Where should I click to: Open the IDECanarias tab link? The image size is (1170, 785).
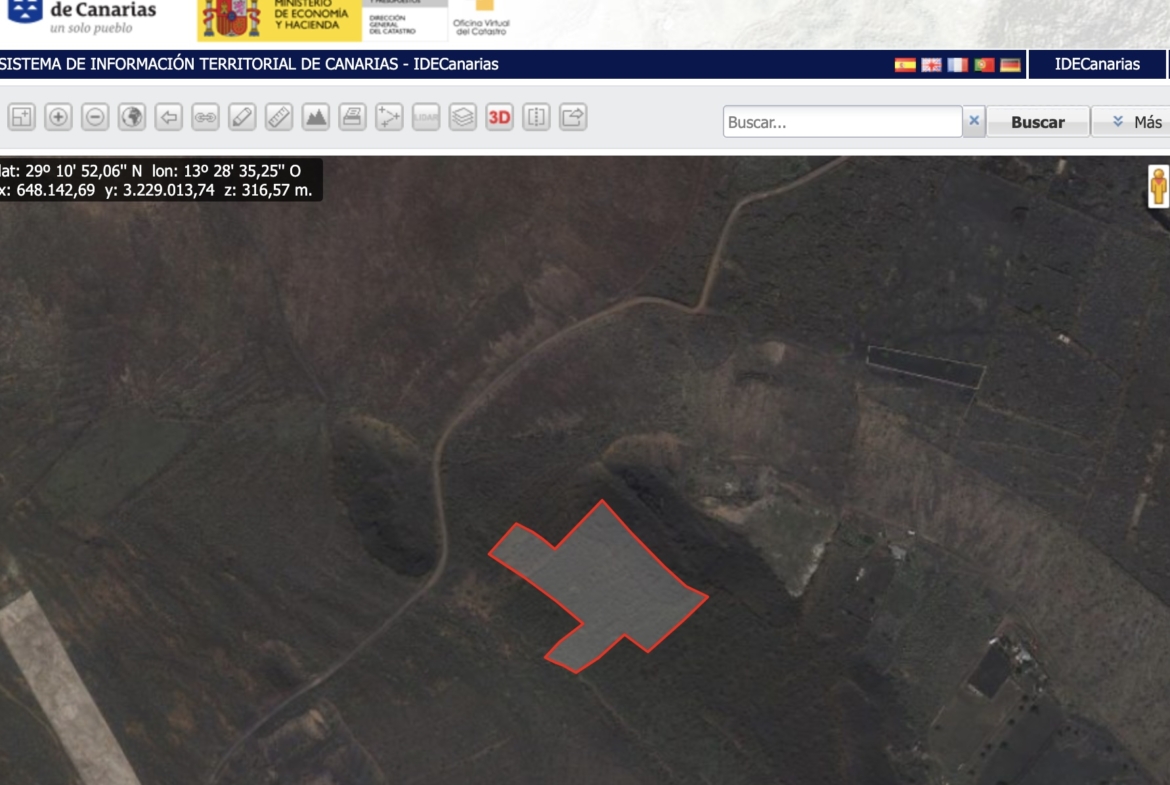click(x=1097, y=64)
